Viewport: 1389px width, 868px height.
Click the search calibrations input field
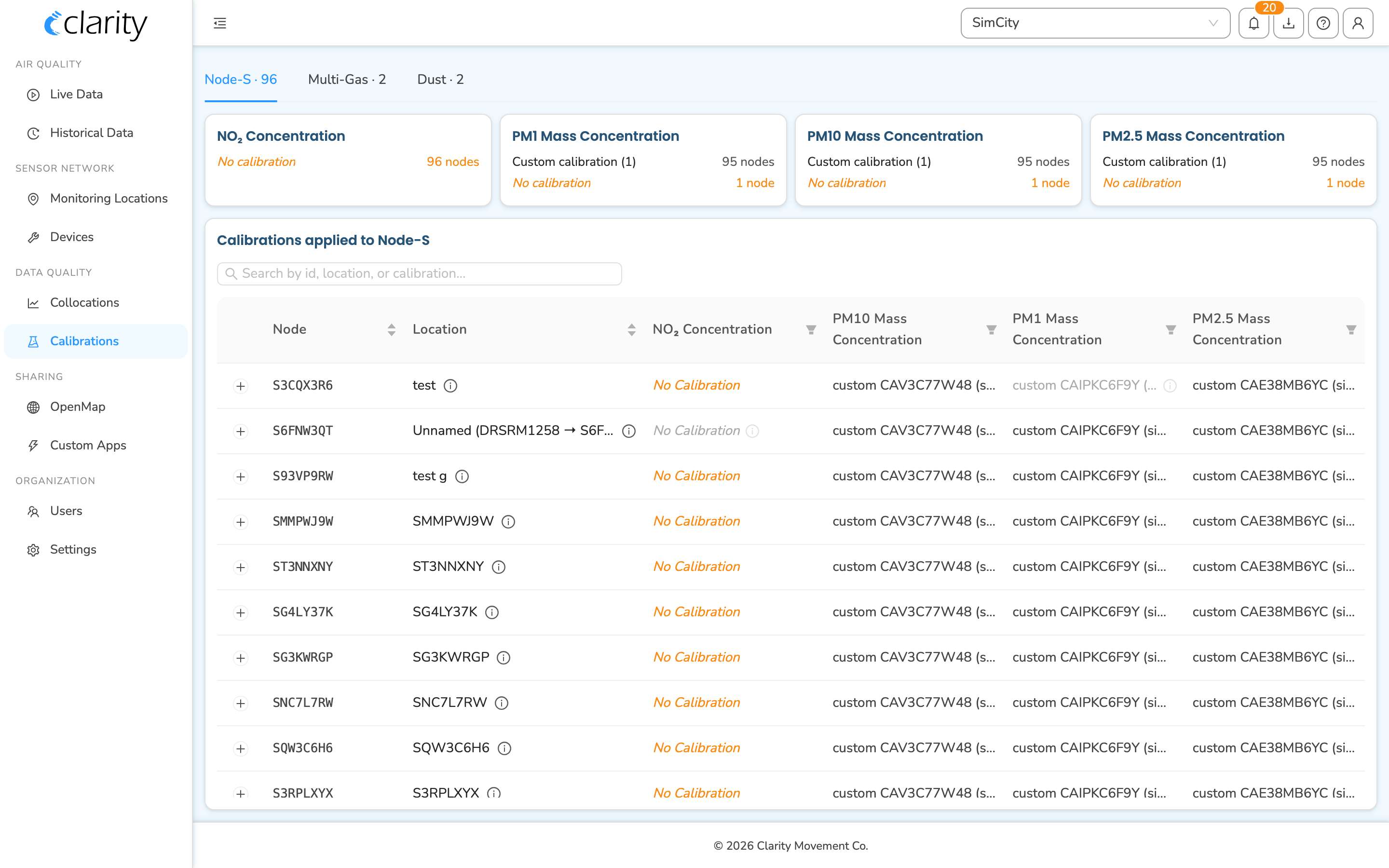click(419, 273)
